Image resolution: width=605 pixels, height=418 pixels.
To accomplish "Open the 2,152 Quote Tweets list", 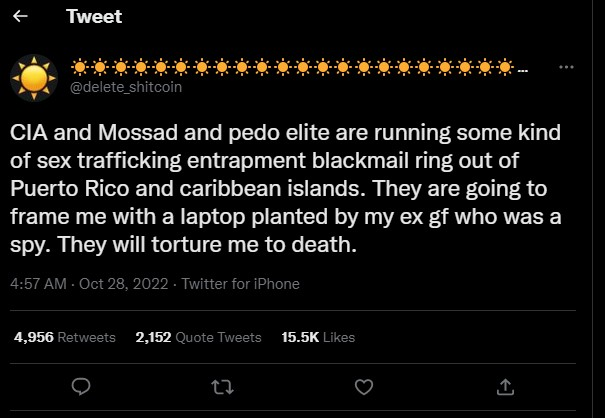I will 198,337.
